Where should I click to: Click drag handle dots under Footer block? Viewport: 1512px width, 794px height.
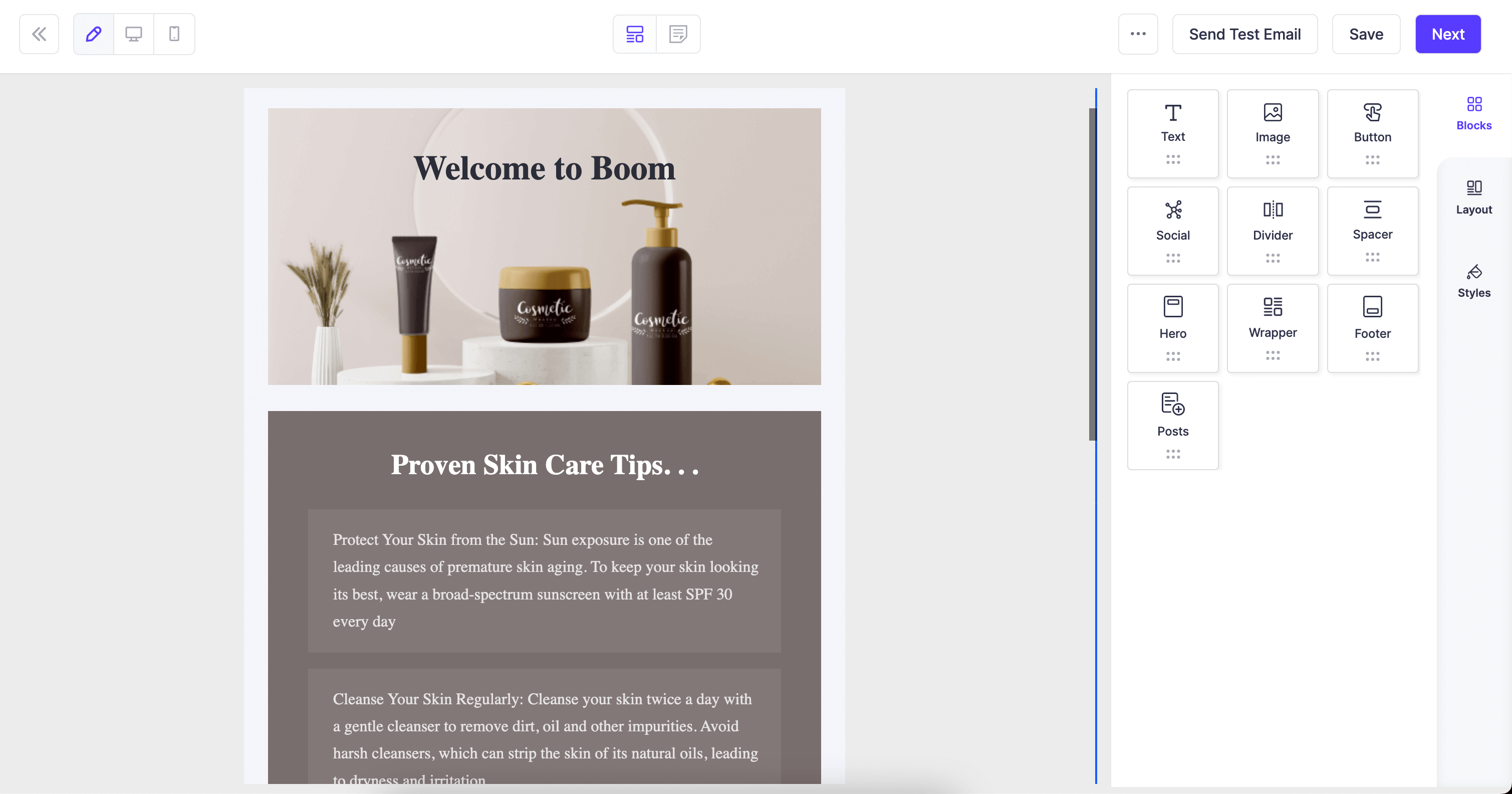point(1372,356)
